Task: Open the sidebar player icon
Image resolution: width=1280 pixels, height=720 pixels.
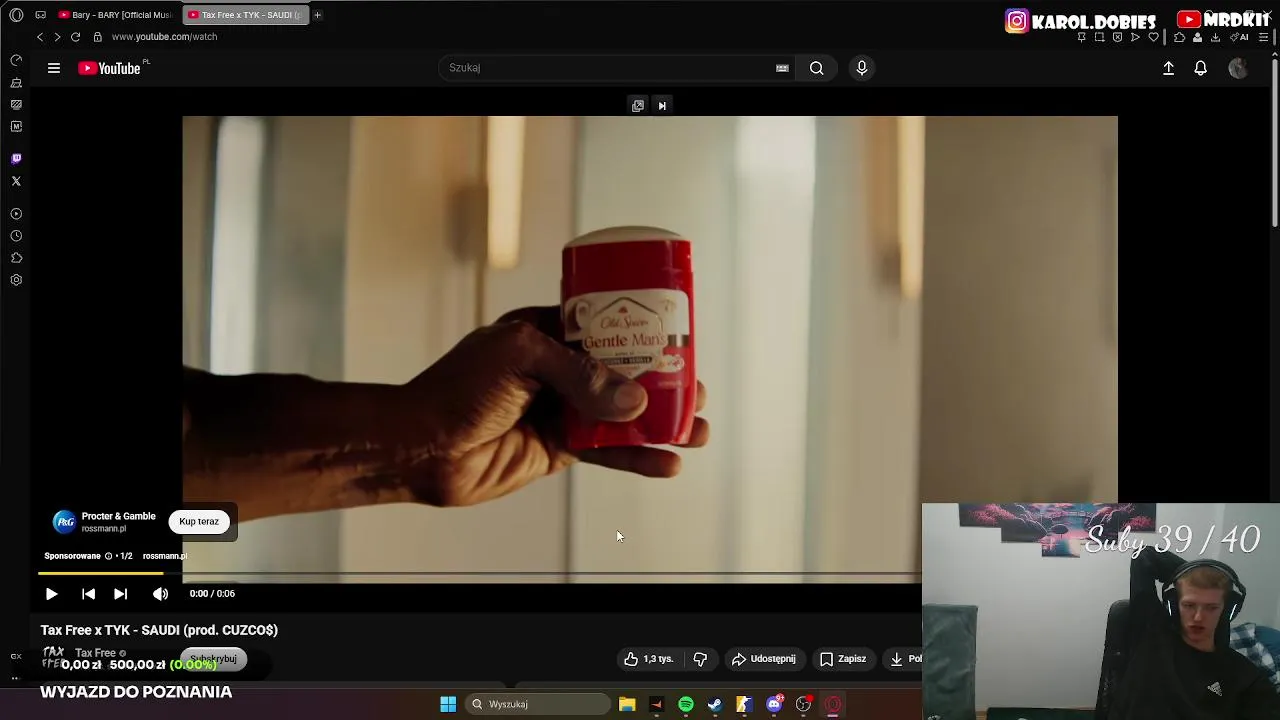Action: [16, 214]
